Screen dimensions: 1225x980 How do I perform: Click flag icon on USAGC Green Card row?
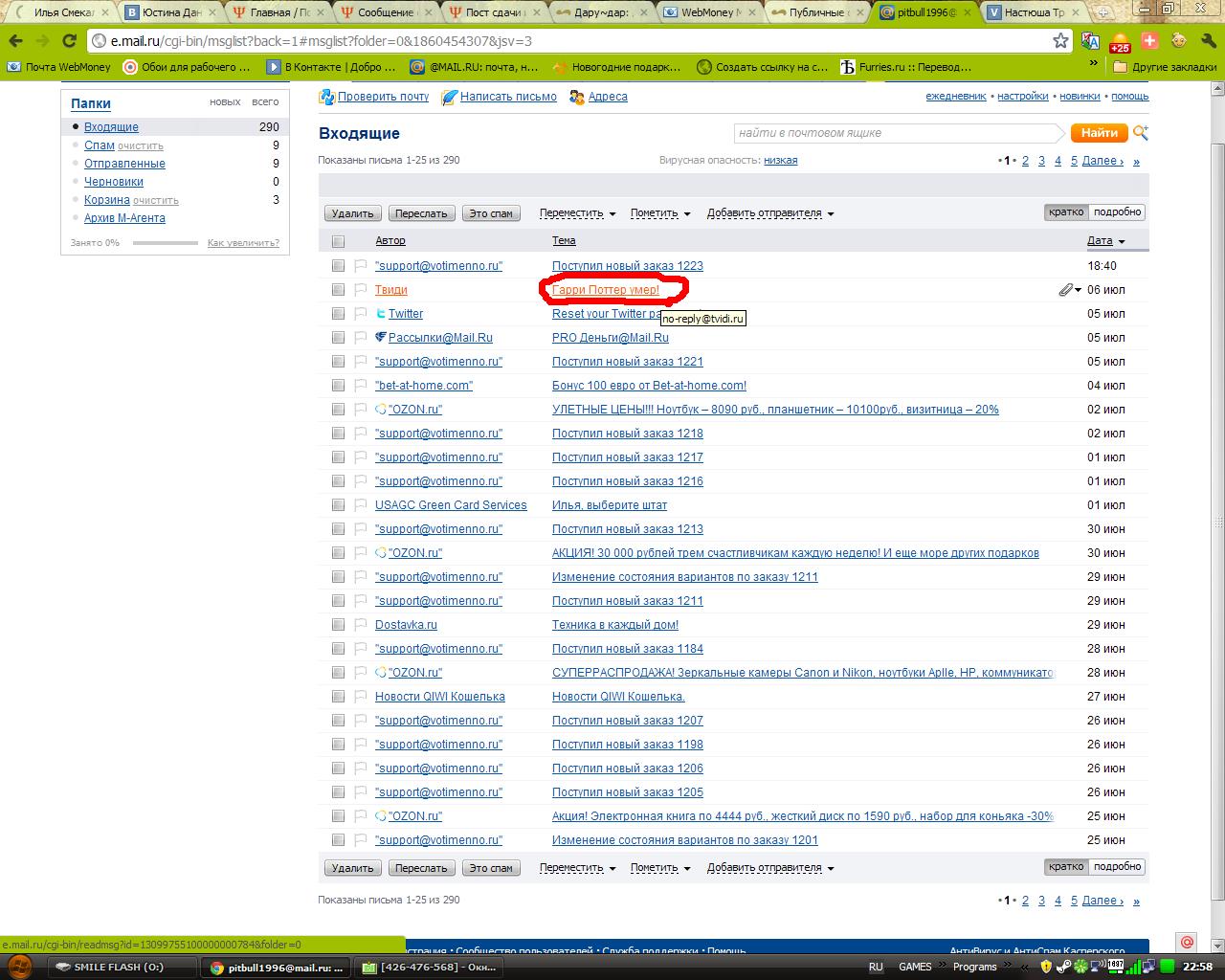(361, 505)
